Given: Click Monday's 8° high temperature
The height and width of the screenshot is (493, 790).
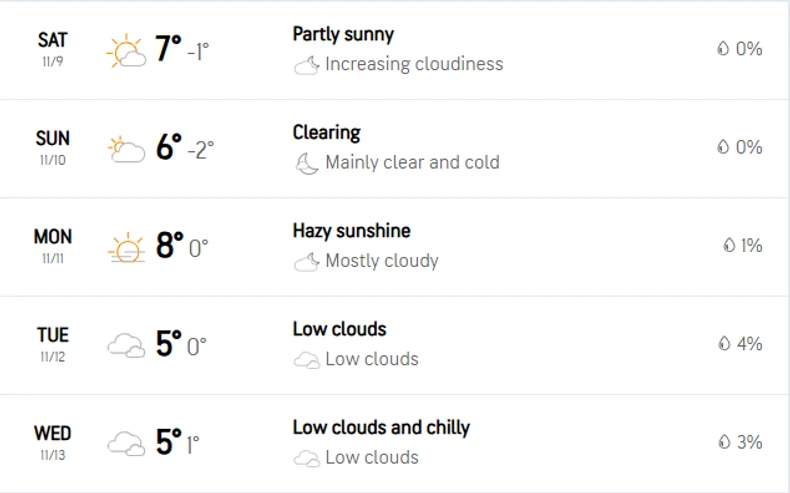Looking at the screenshot, I should 169,246.
